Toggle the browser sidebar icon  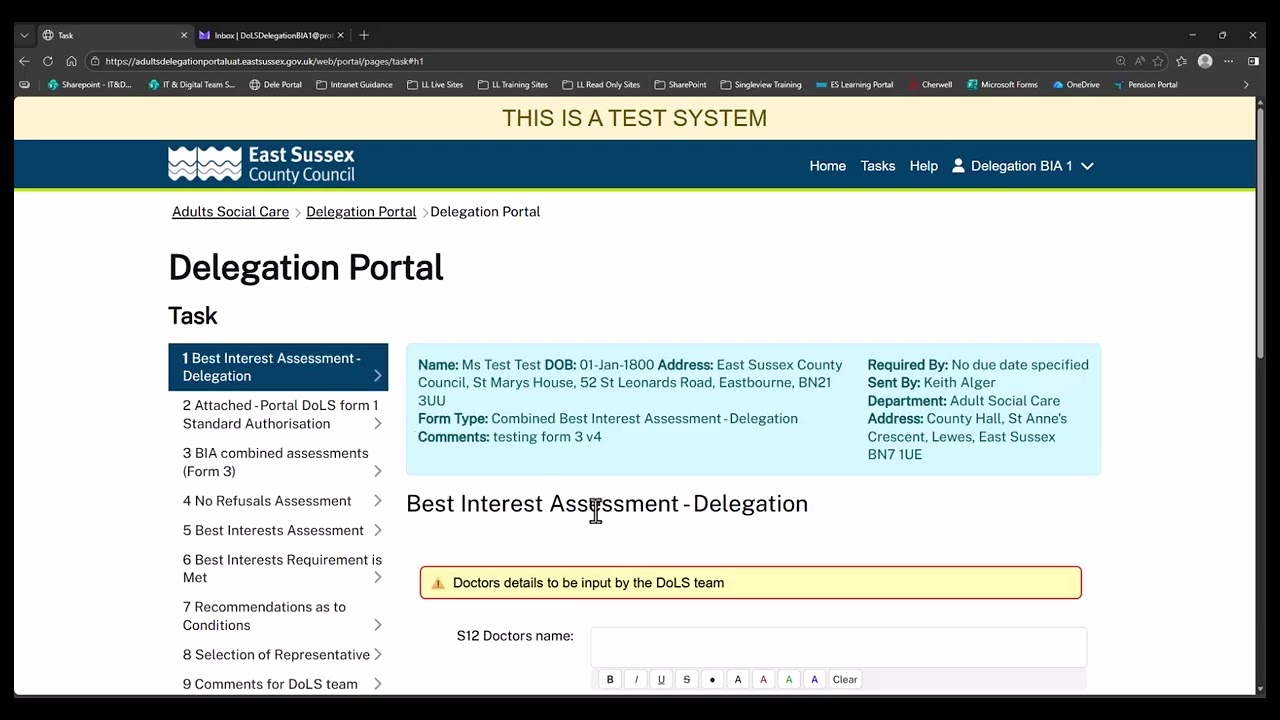[x=1253, y=61]
